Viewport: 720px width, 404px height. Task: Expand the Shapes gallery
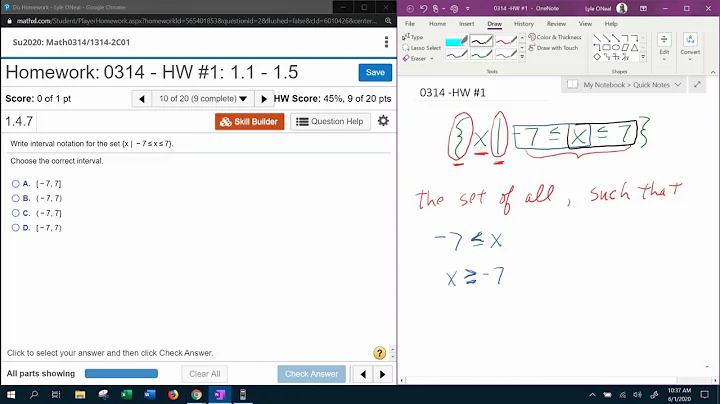(643, 57)
